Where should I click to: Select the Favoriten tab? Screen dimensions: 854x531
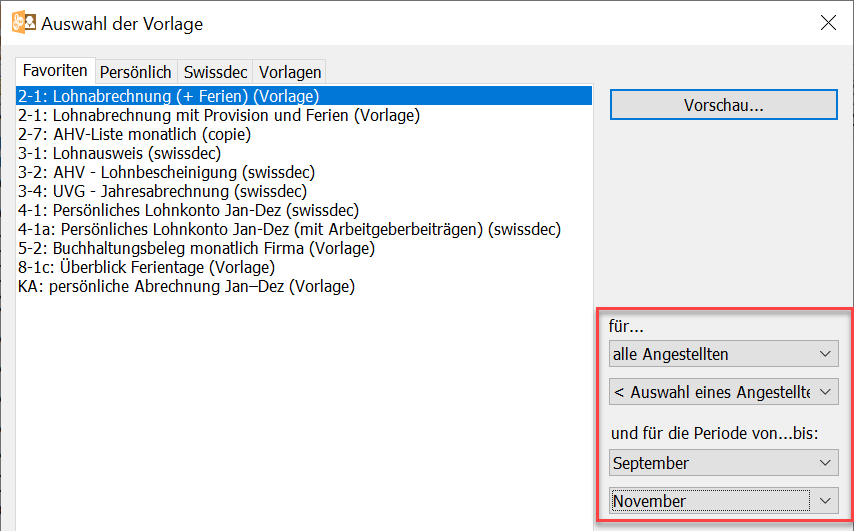(55, 71)
